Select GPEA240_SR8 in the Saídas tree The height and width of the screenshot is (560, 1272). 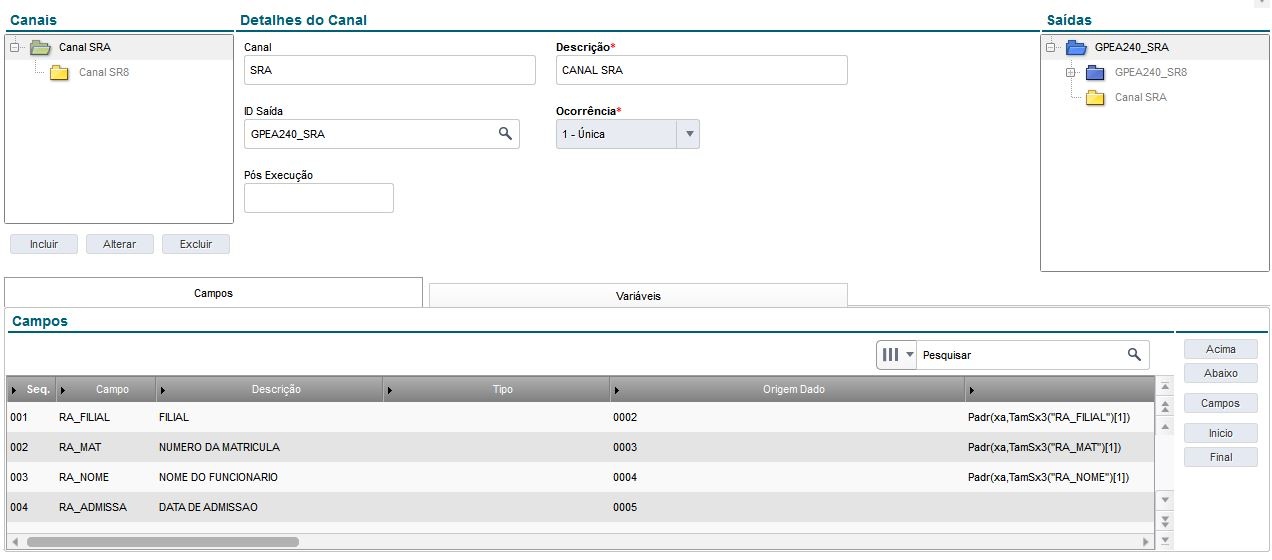(1151, 72)
